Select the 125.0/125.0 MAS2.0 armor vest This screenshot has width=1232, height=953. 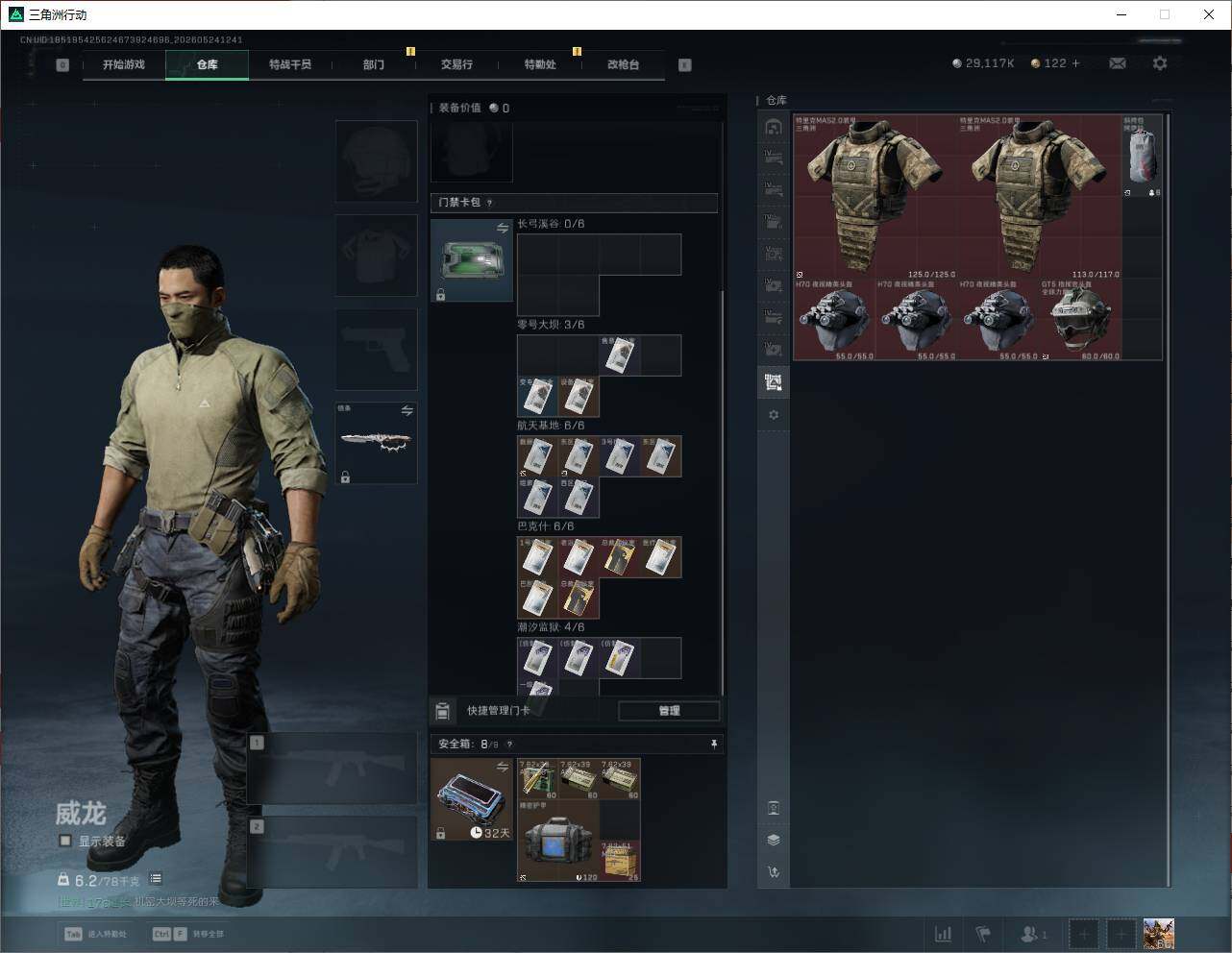coord(875,197)
